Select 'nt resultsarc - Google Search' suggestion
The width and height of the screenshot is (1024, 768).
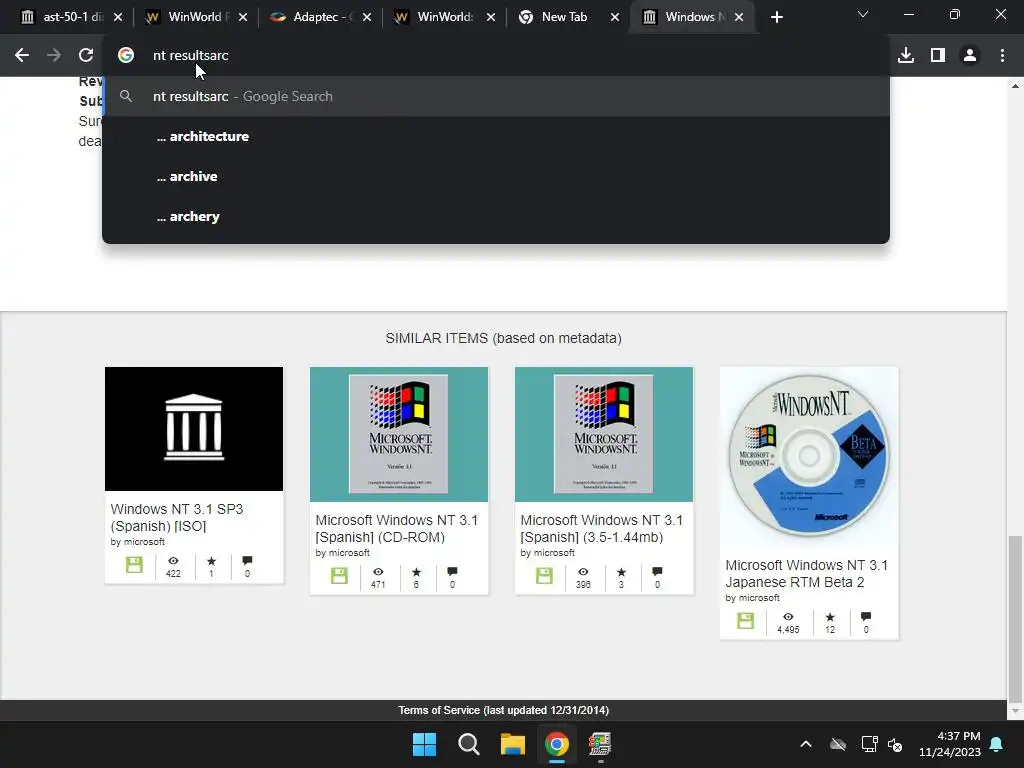click(496, 96)
